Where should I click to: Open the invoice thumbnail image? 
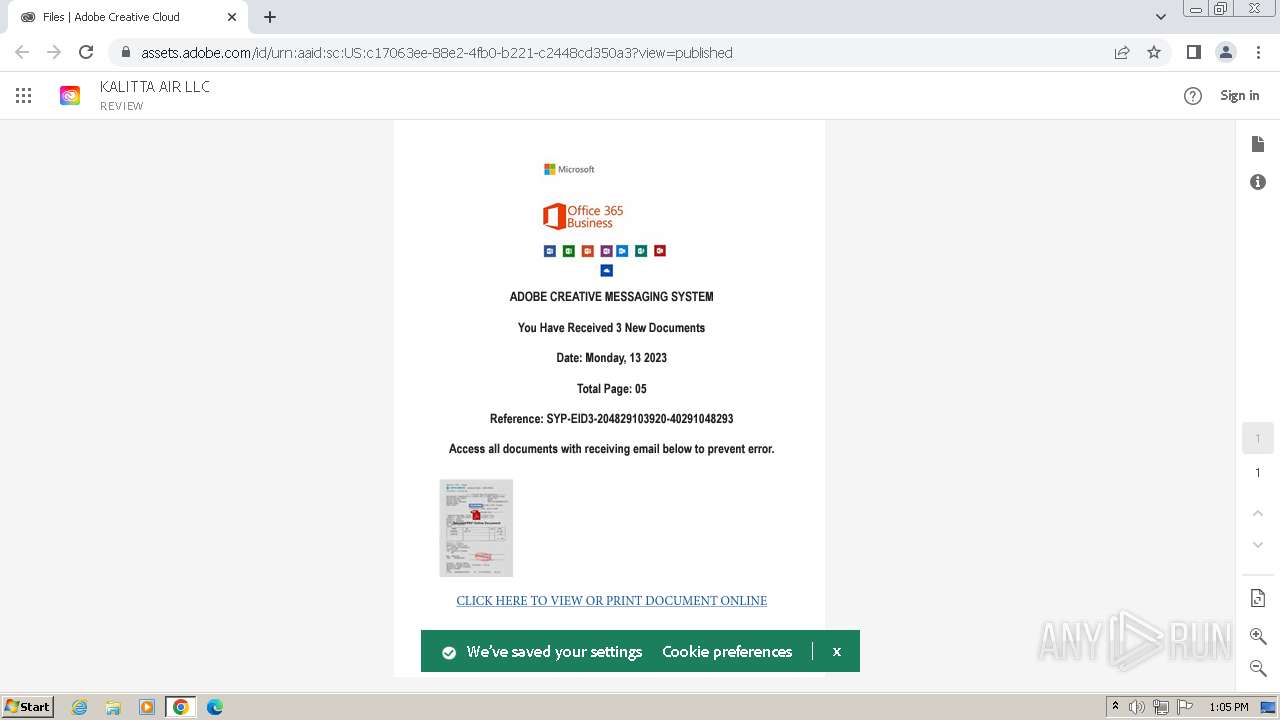pyautogui.click(x=476, y=528)
